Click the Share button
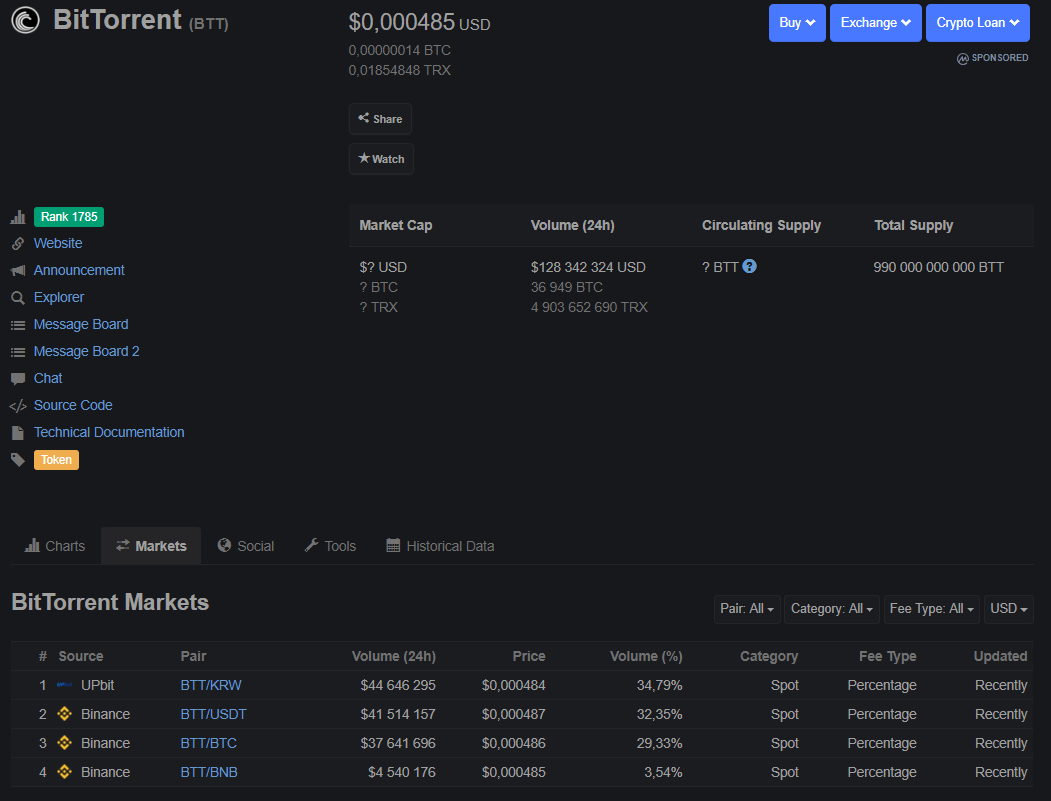Viewport: 1051px width, 801px height. 380,118
